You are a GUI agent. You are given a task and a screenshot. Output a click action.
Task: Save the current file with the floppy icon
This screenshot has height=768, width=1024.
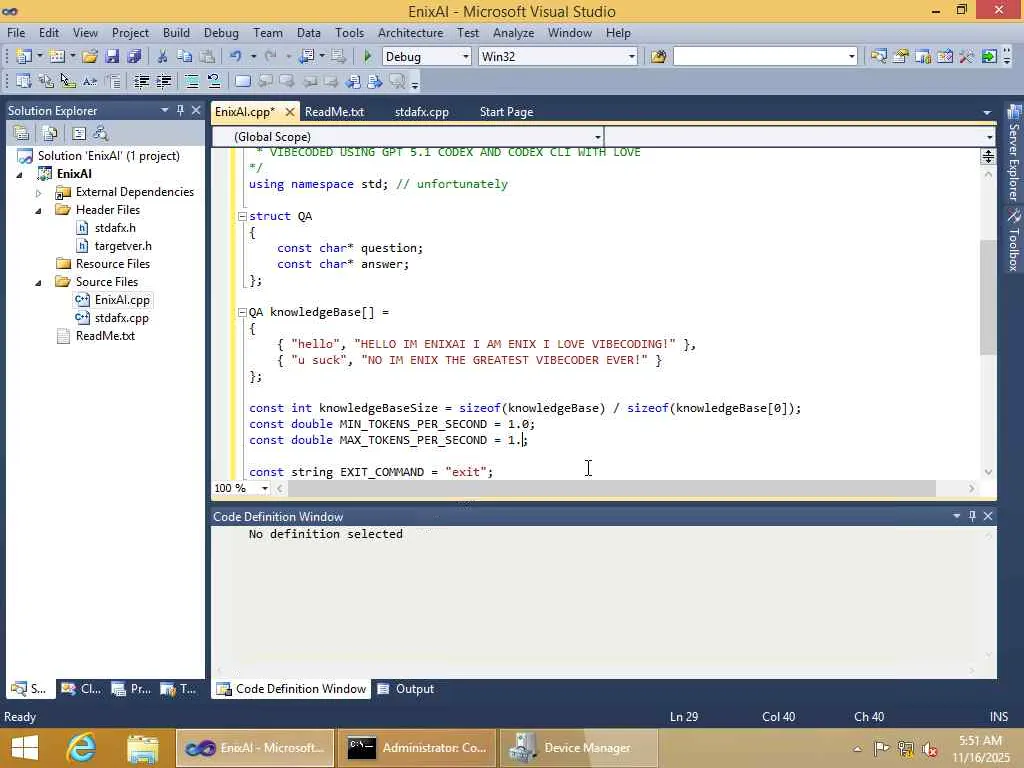112,56
